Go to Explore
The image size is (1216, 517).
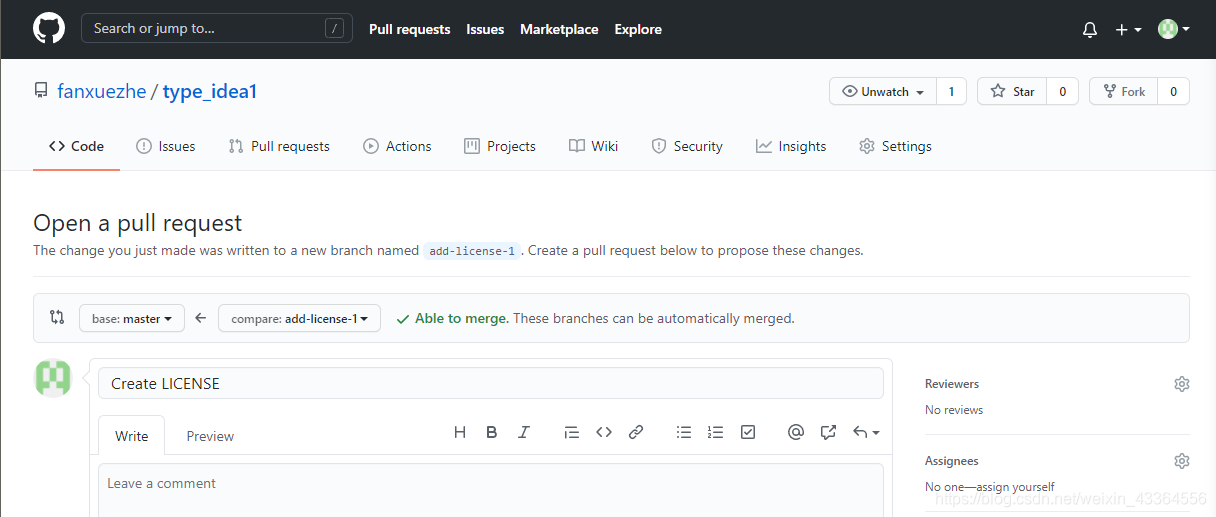coord(638,29)
